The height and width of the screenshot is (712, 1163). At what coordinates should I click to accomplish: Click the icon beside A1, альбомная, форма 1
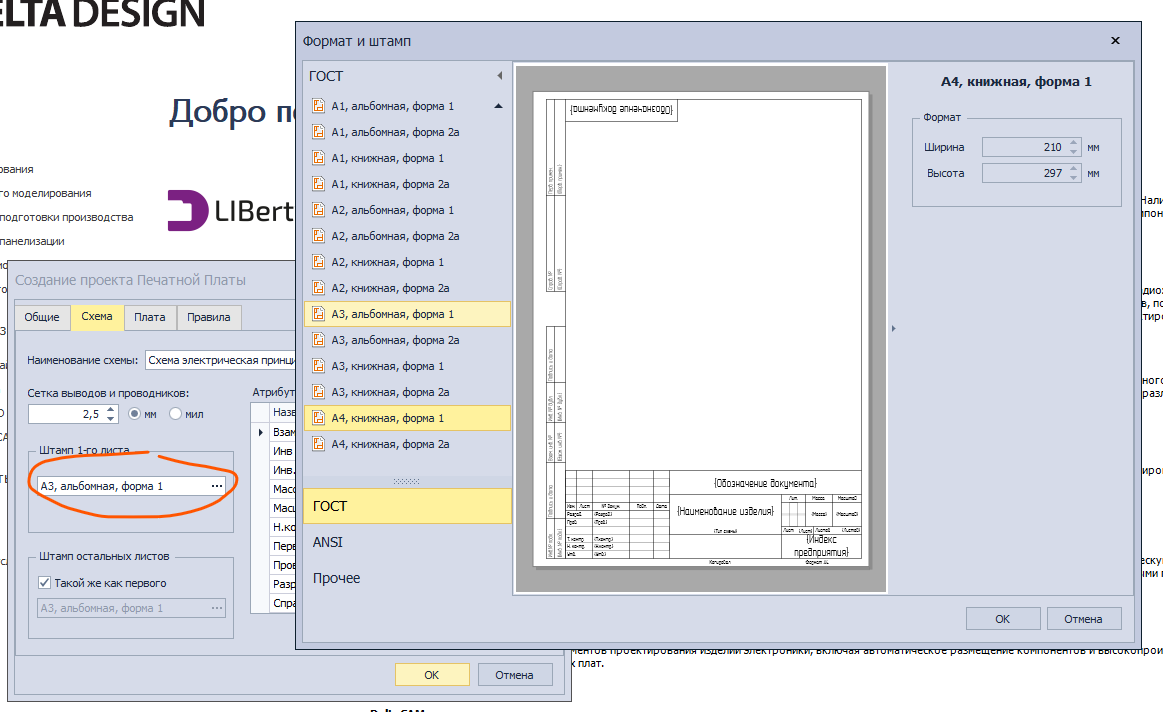click(x=319, y=106)
